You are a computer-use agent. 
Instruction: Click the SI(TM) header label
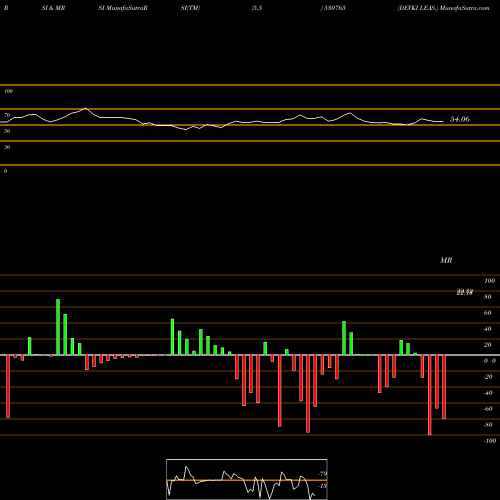(190, 8)
